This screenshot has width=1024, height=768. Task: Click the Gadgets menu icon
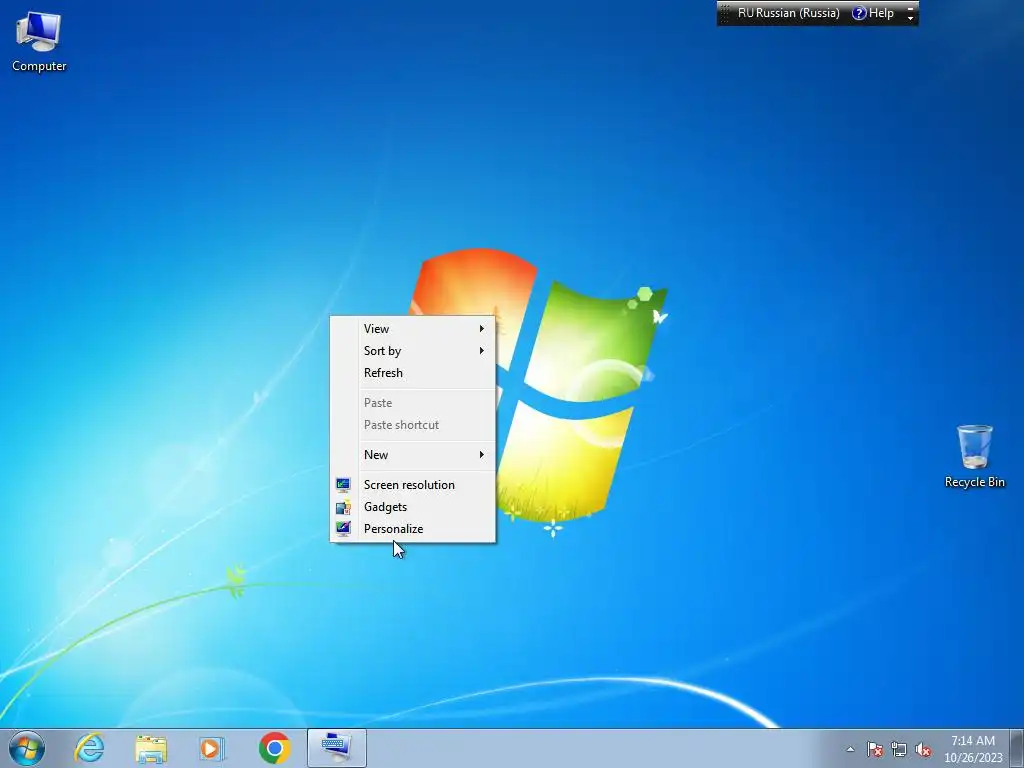point(344,507)
